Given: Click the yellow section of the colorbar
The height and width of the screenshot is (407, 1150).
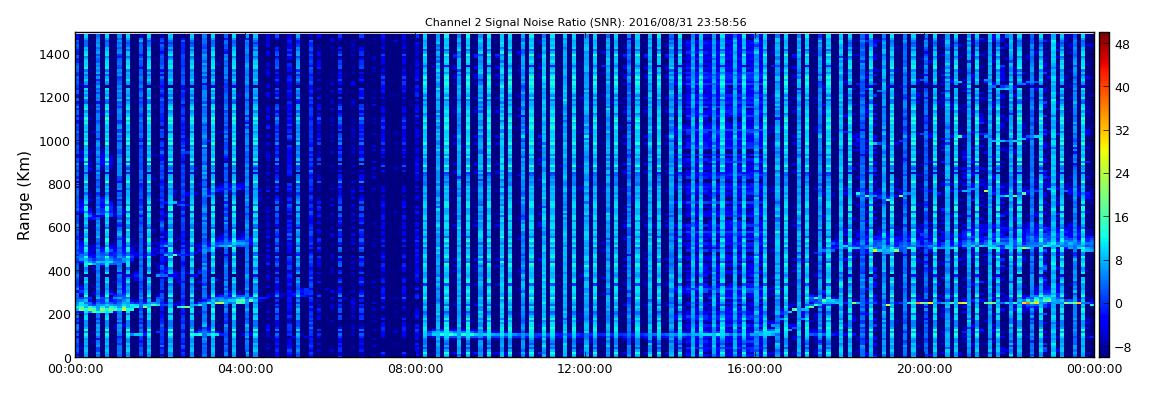Looking at the screenshot, I should coord(1104,150).
